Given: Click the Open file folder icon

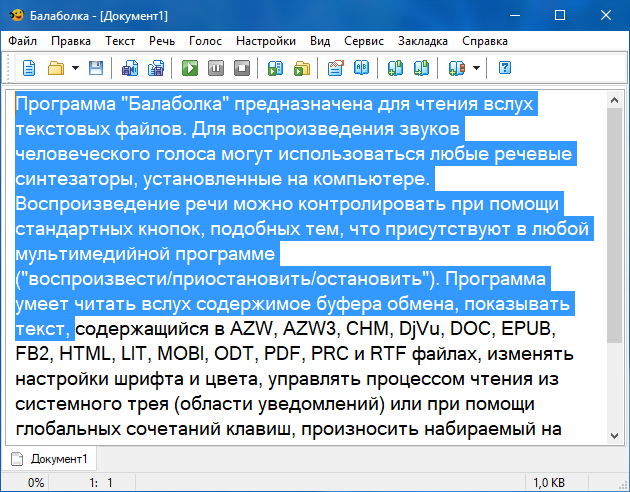Looking at the screenshot, I should pos(55,68).
